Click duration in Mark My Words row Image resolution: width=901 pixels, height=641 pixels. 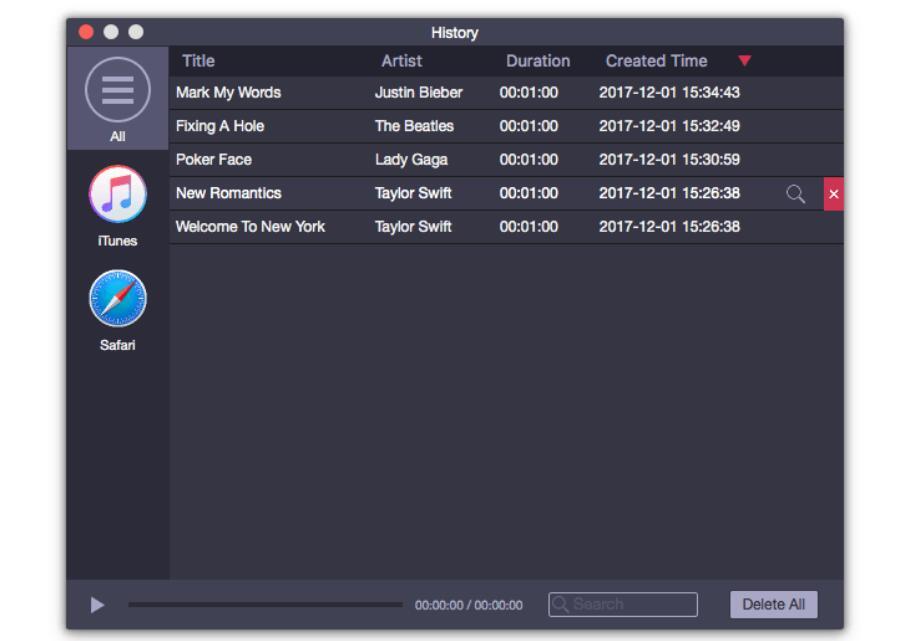point(529,92)
